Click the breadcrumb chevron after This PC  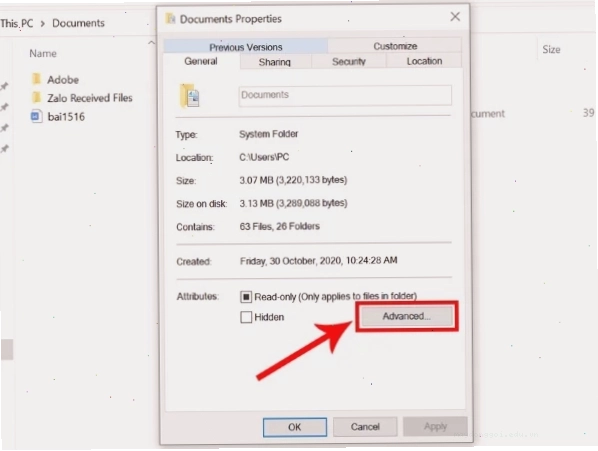click(43, 24)
